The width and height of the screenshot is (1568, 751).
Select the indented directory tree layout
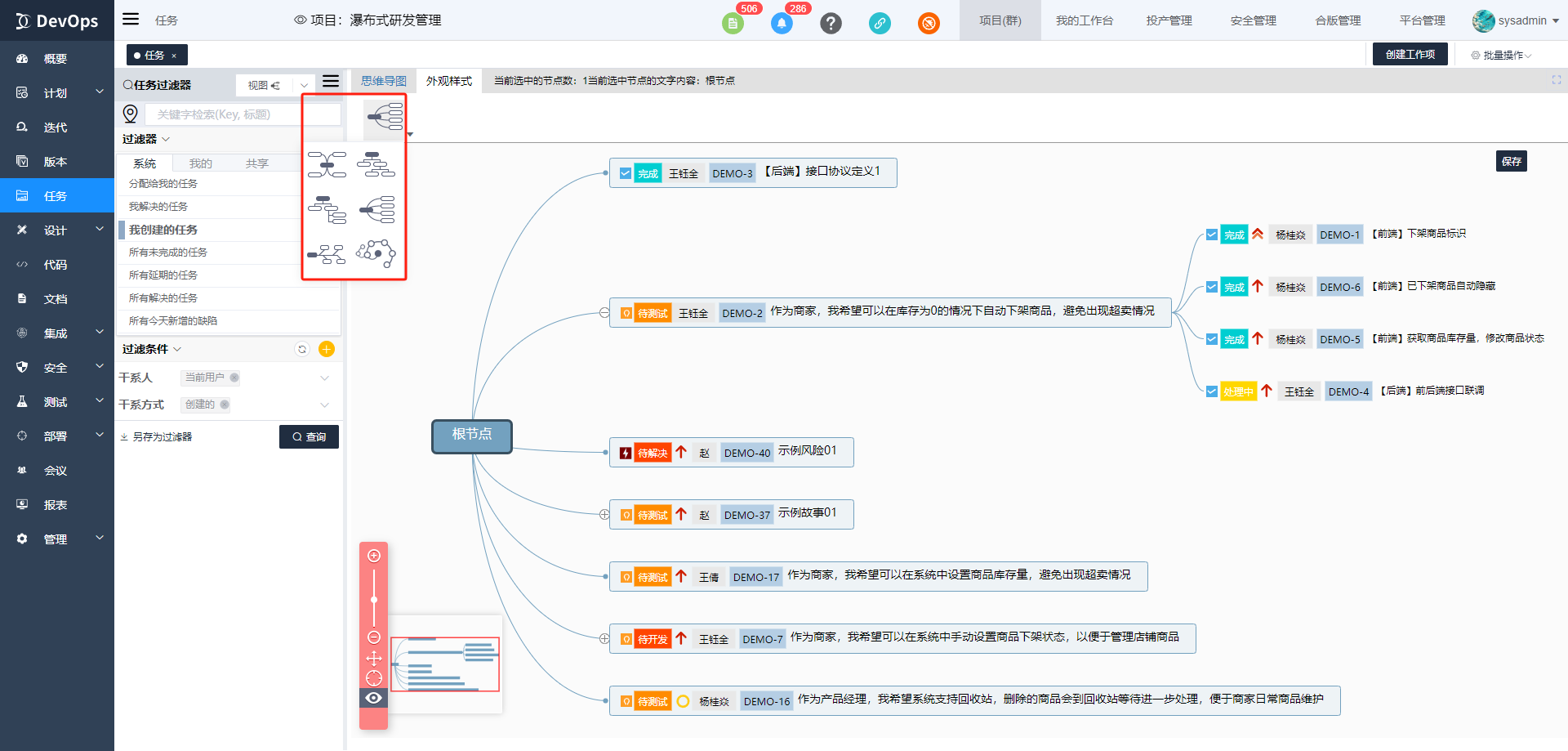pos(327,209)
